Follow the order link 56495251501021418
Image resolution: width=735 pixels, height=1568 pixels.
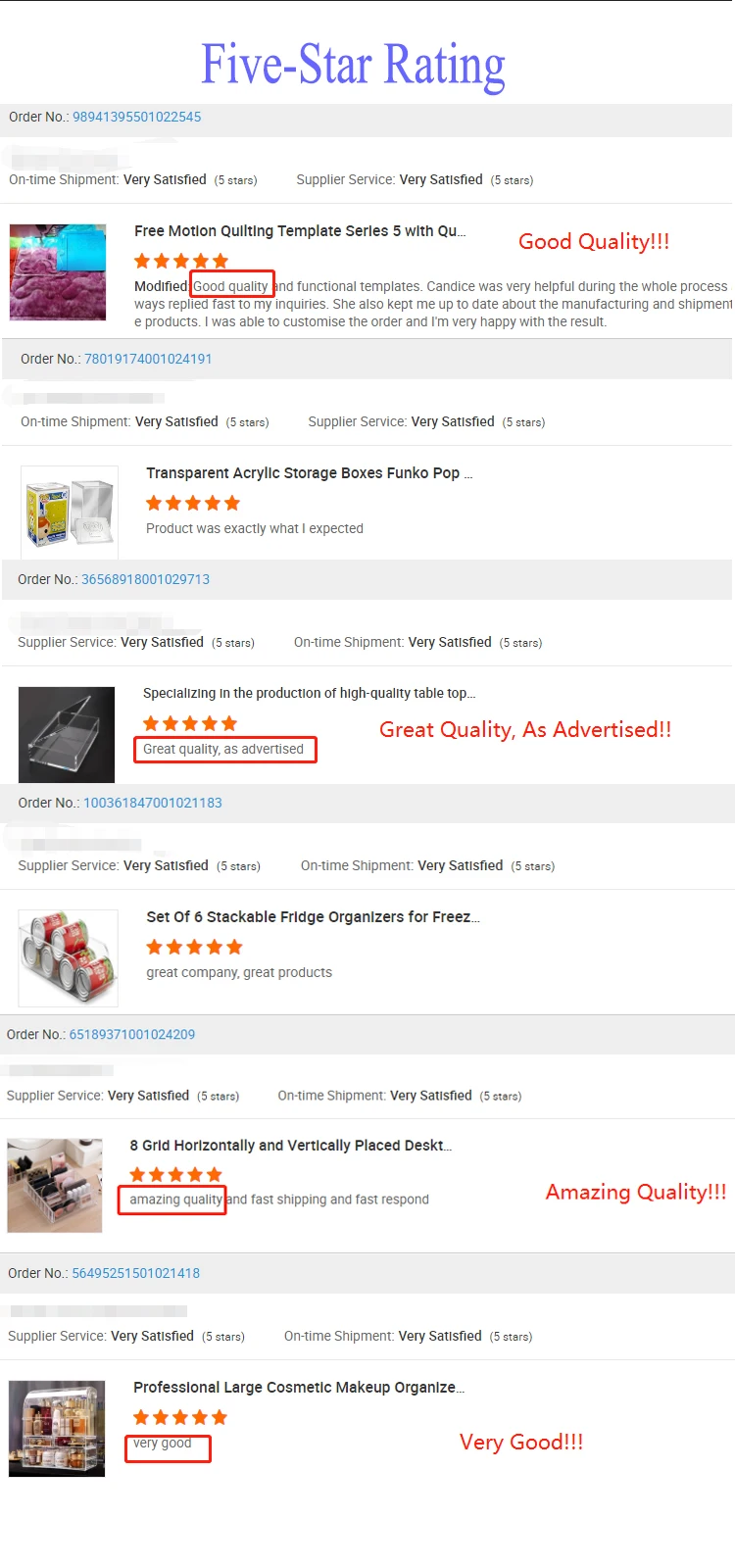tap(135, 1273)
